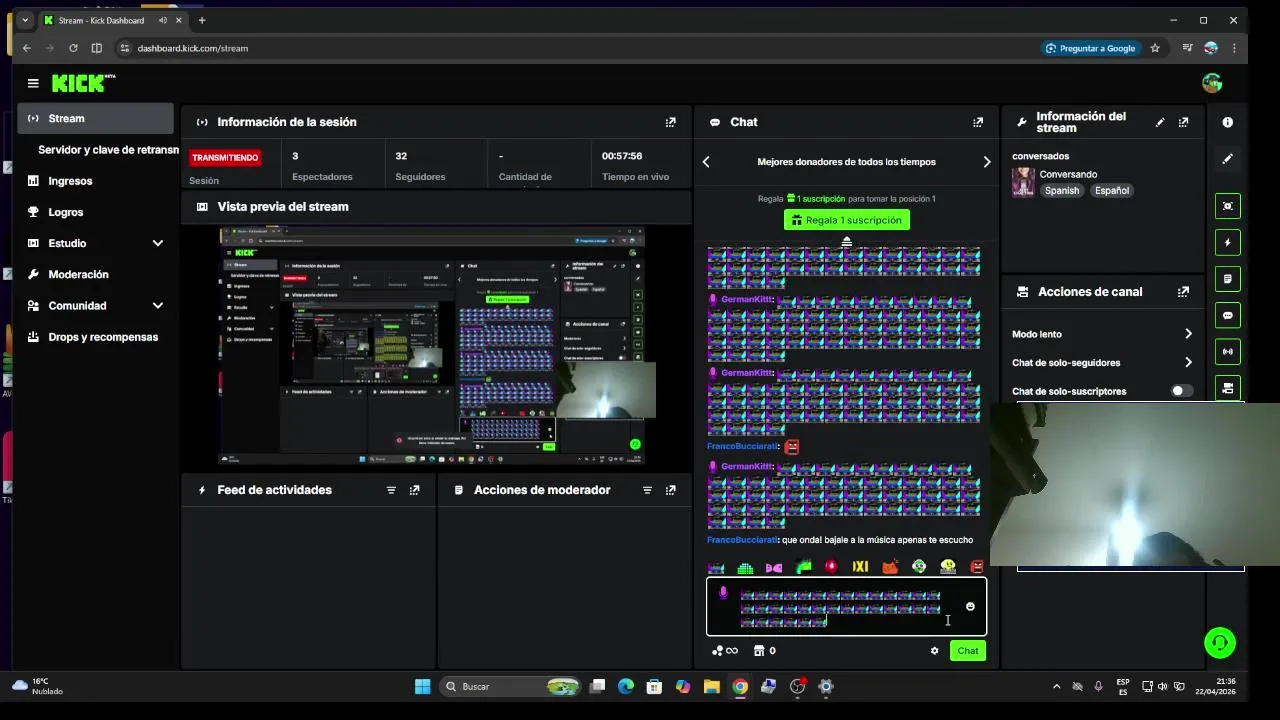Open info icon in right sidebar
The image size is (1280, 720).
click(x=1227, y=122)
